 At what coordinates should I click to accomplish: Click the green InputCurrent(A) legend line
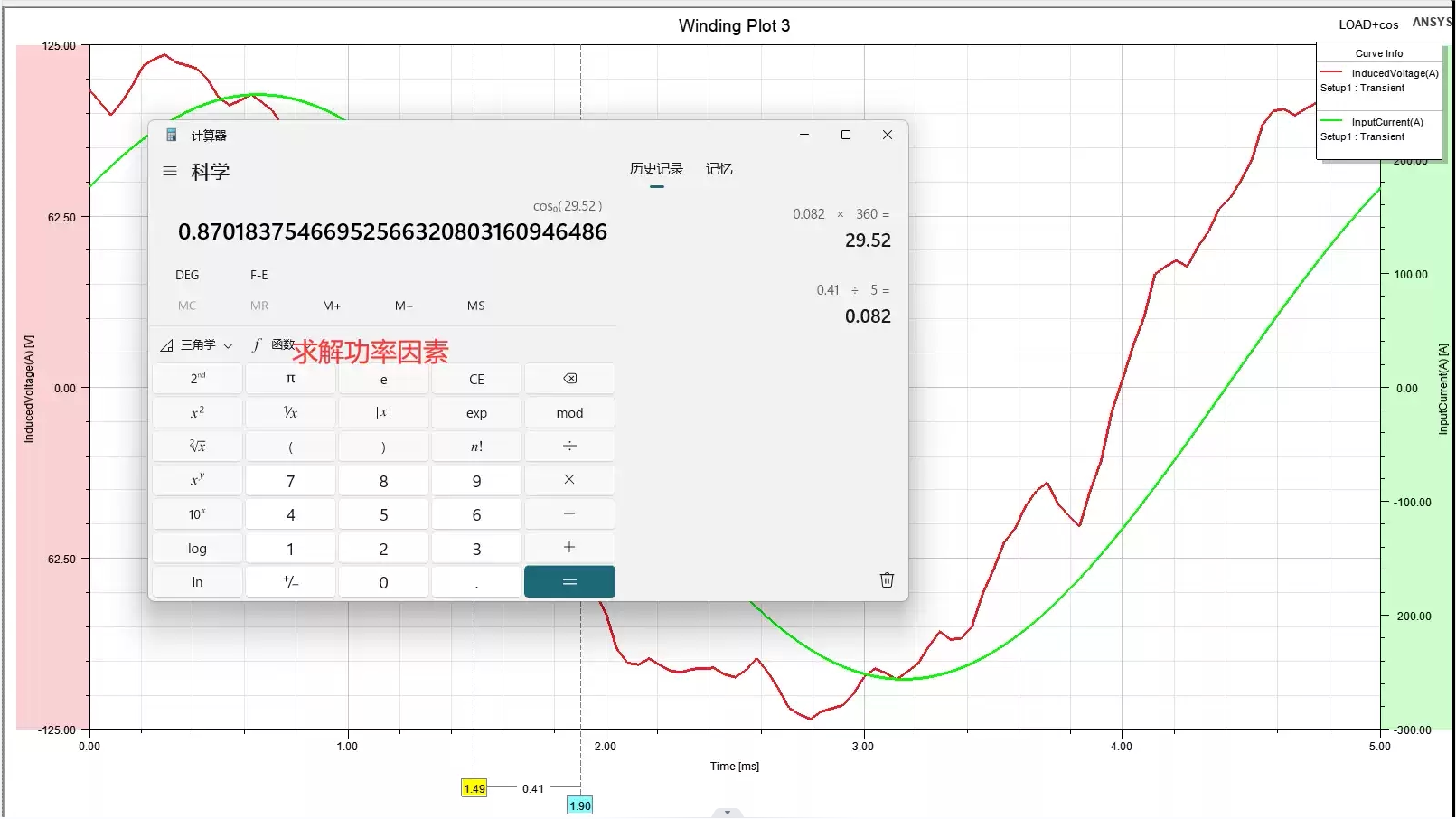click(1331, 121)
